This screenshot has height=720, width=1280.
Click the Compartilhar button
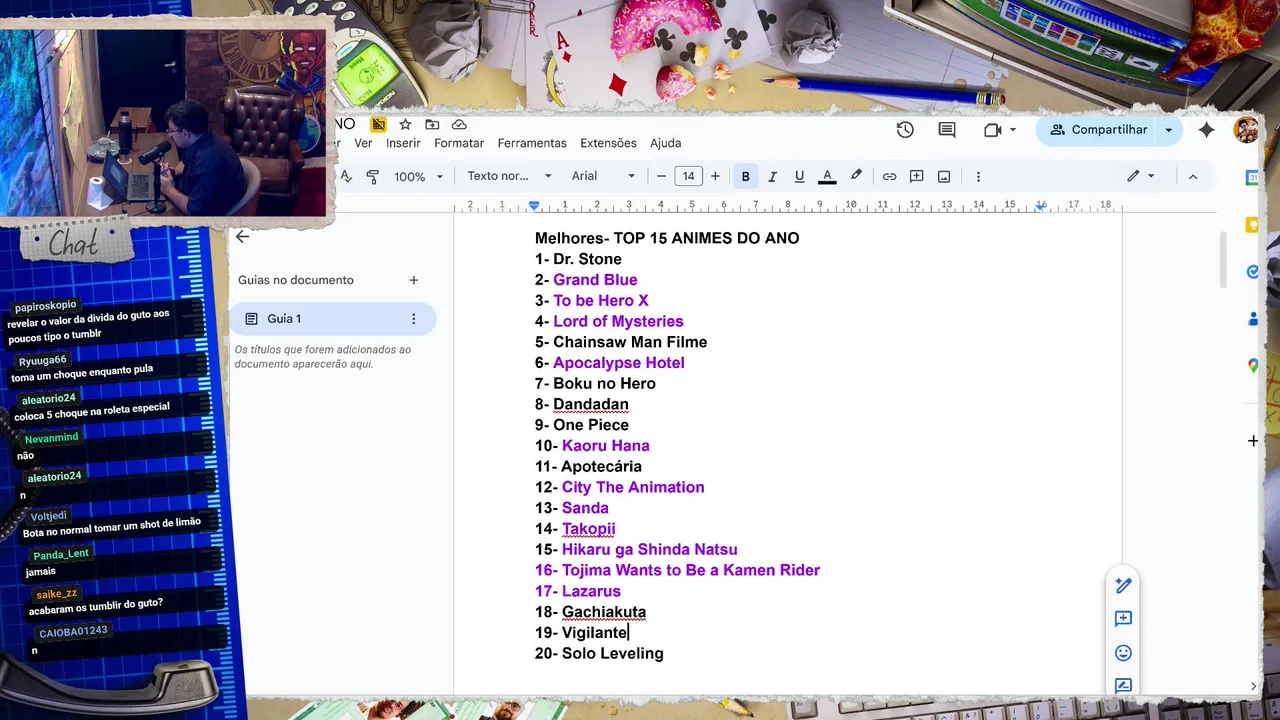[1097, 130]
